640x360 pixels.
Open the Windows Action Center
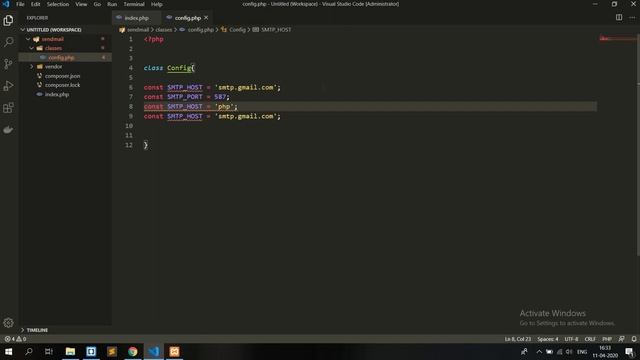(x=629, y=351)
